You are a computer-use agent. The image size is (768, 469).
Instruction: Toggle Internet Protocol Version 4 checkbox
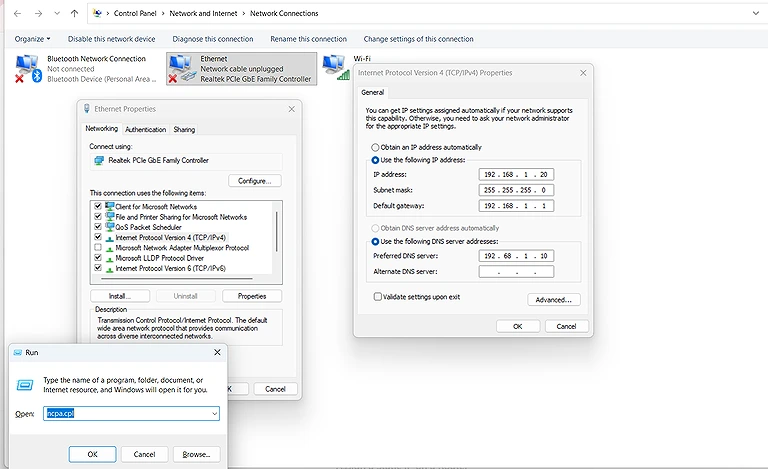97,237
